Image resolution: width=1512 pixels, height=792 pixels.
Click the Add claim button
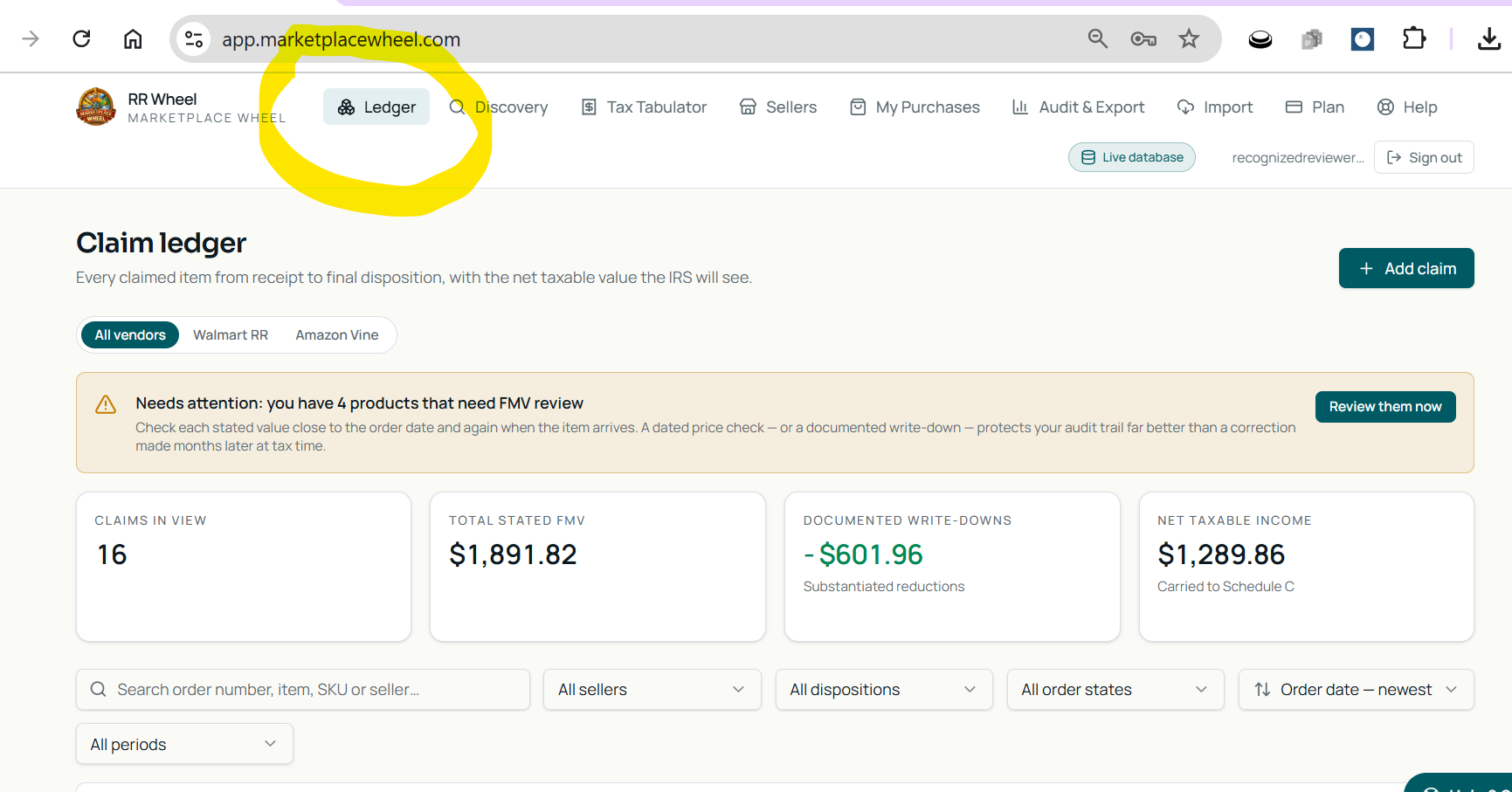click(x=1406, y=268)
